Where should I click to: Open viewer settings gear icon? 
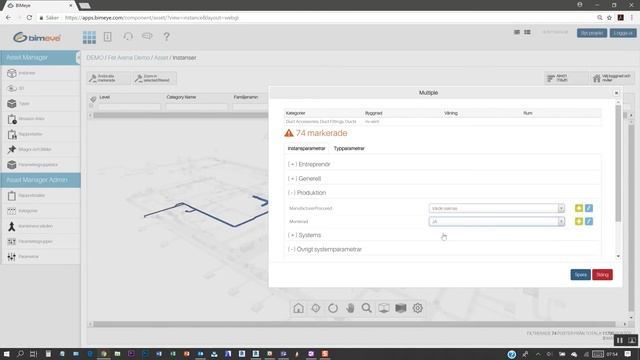pos(418,308)
